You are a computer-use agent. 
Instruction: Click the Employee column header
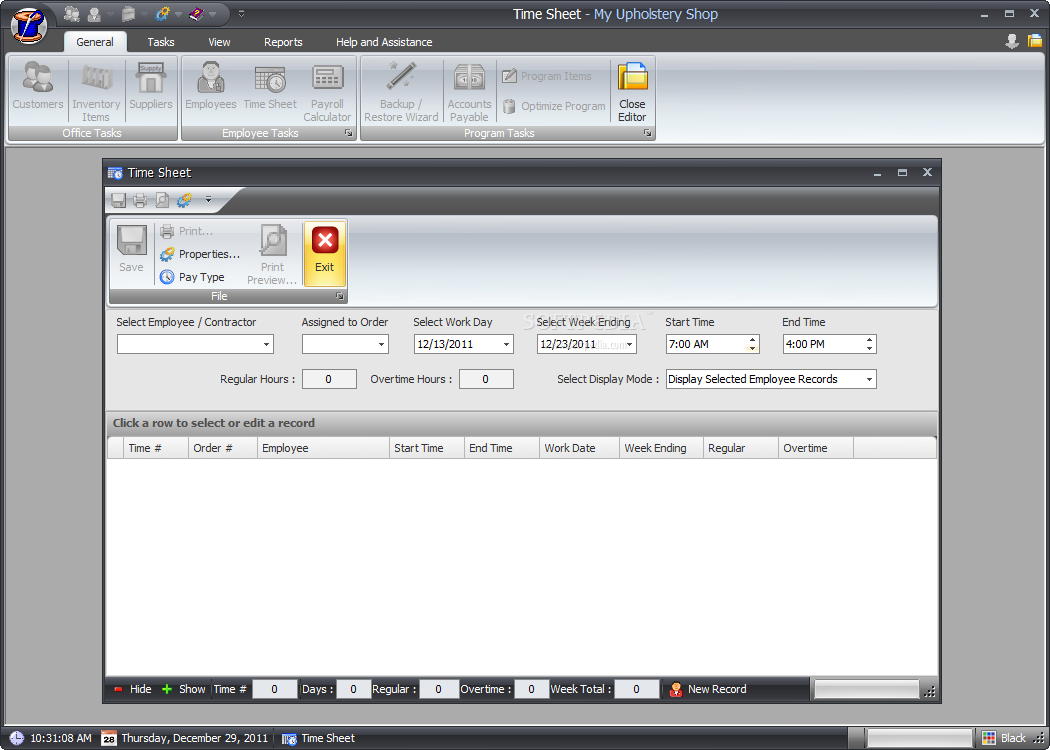point(323,448)
